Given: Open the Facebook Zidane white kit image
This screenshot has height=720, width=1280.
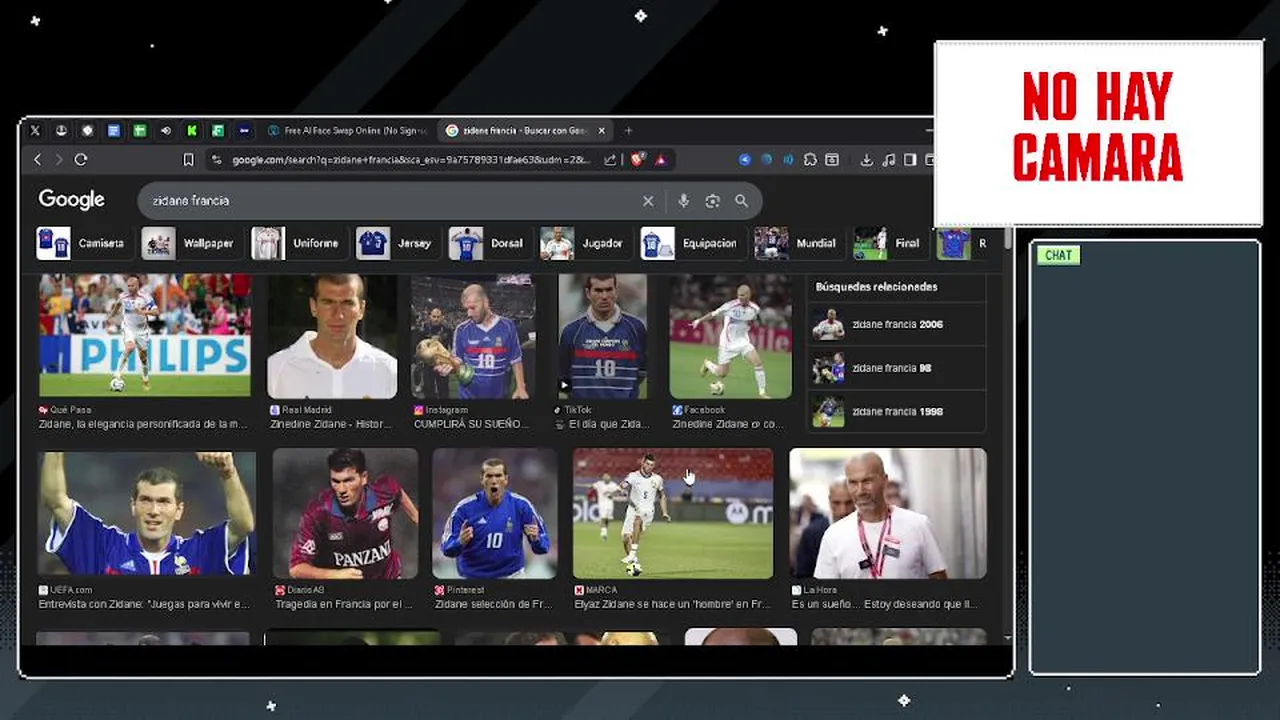Looking at the screenshot, I should click(731, 336).
